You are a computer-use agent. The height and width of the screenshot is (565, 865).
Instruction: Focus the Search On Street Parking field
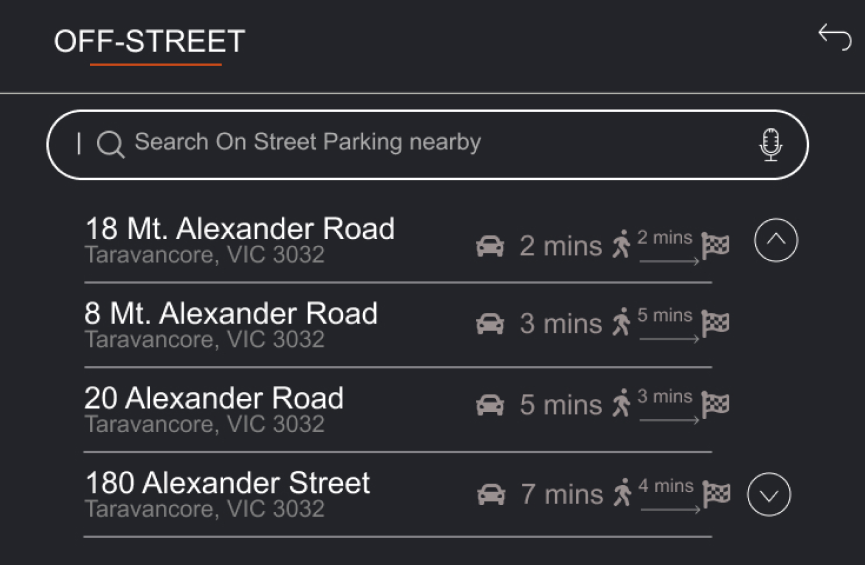pyautogui.click(x=420, y=143)
